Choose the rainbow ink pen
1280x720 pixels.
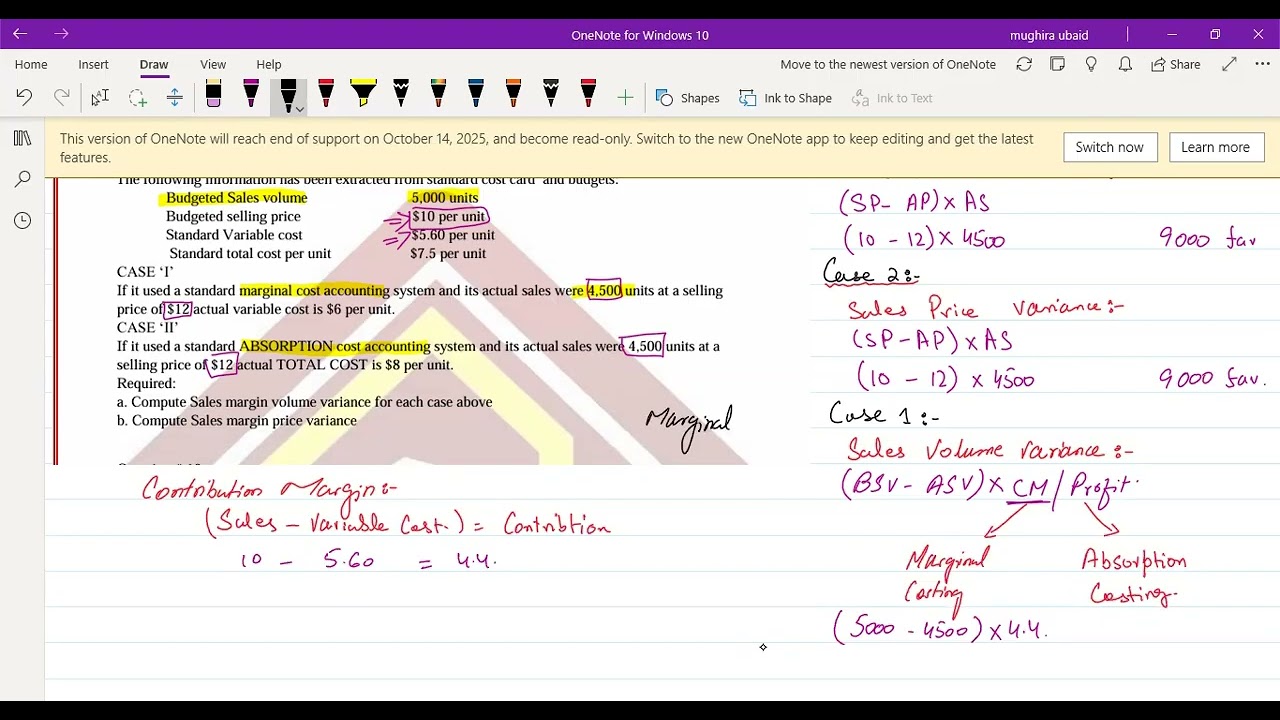tap(438, 95)
